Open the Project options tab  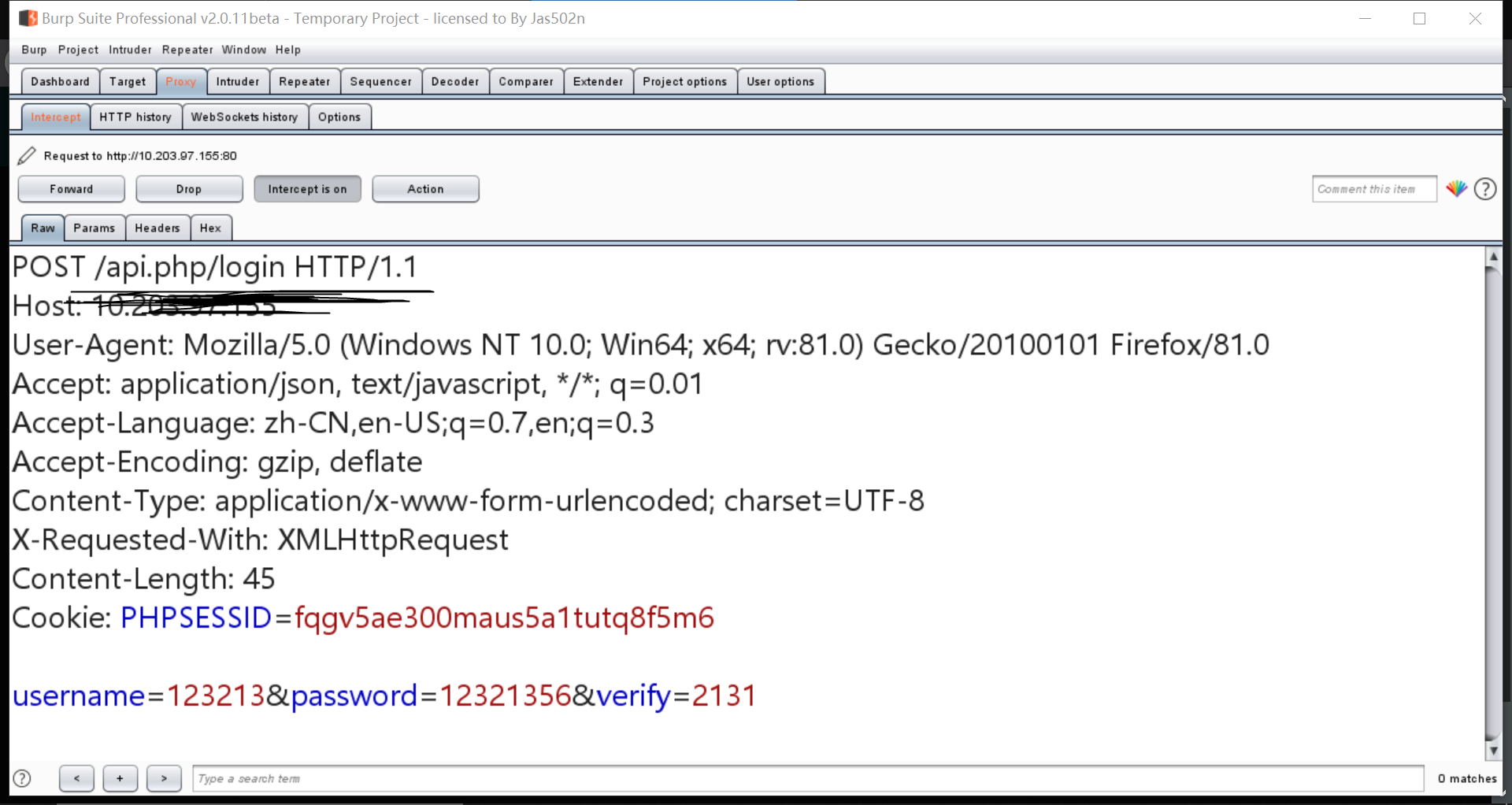tap(685, 81)
